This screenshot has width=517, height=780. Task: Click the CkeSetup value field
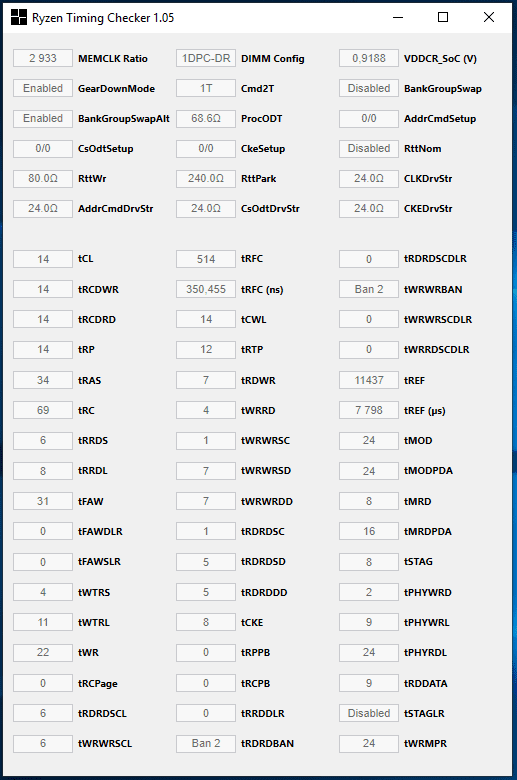[206, 148]
